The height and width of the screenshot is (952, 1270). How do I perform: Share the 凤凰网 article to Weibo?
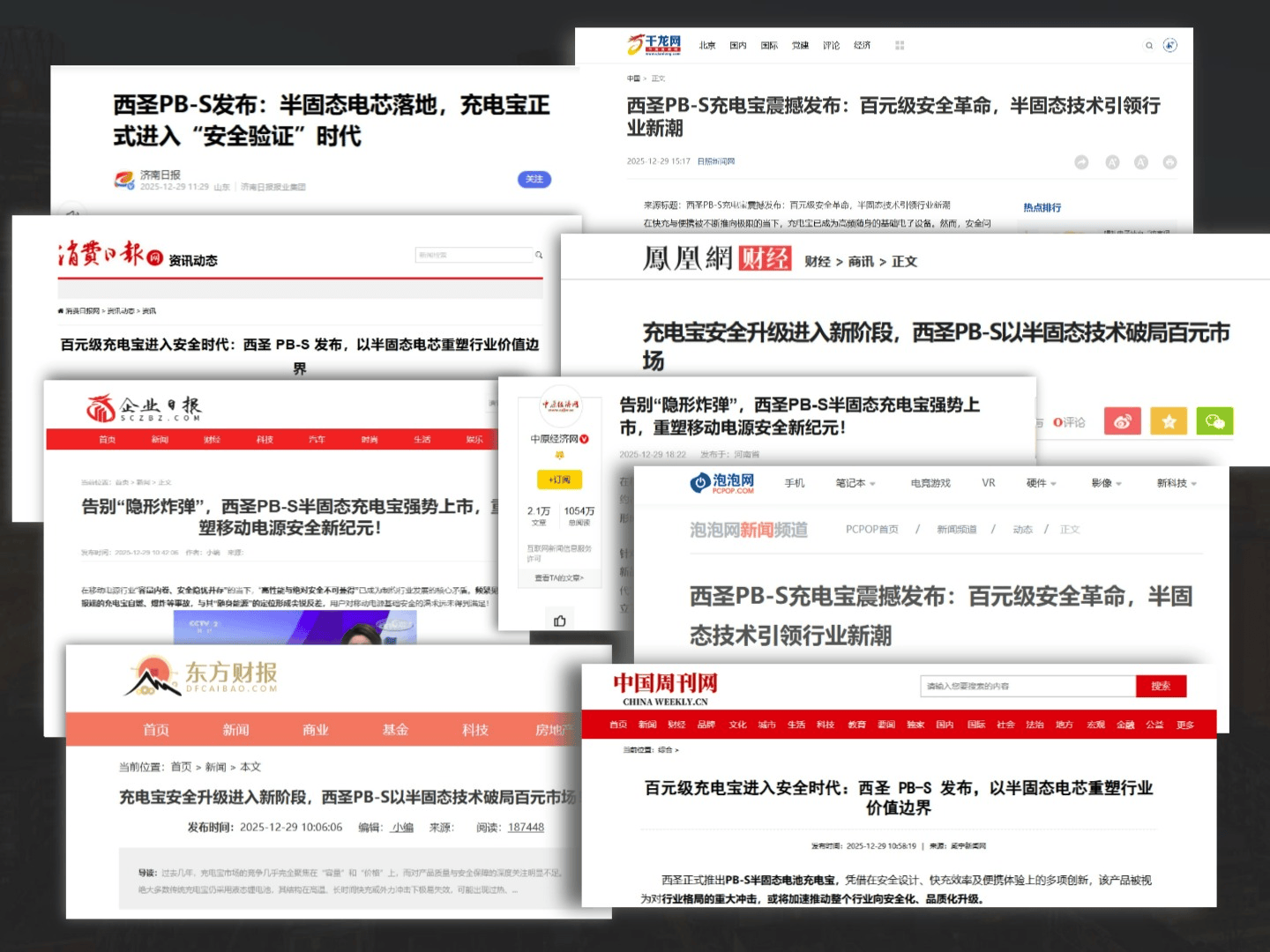[1123, 421]
